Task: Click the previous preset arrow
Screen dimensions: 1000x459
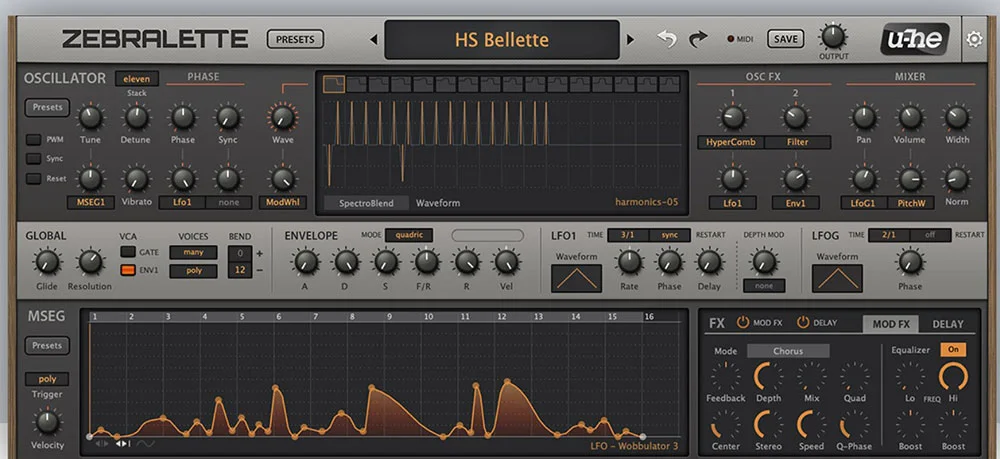Action: tap(374, 40)
